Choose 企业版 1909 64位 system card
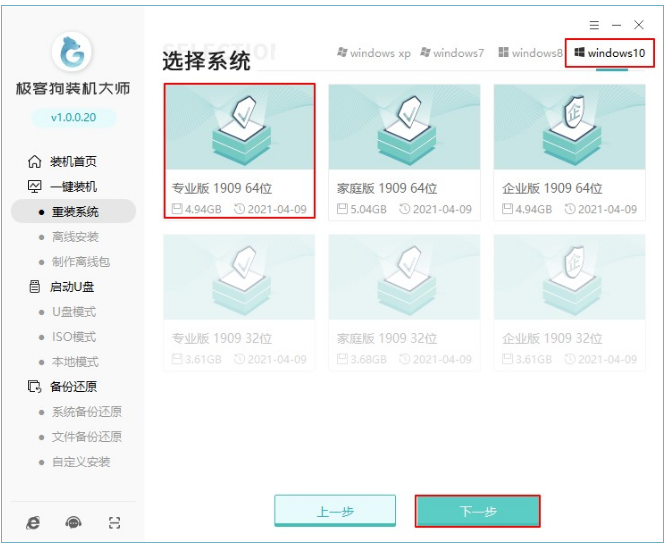Image resolution: width=671 pixels, height=543 pixels. coord(569,152)
